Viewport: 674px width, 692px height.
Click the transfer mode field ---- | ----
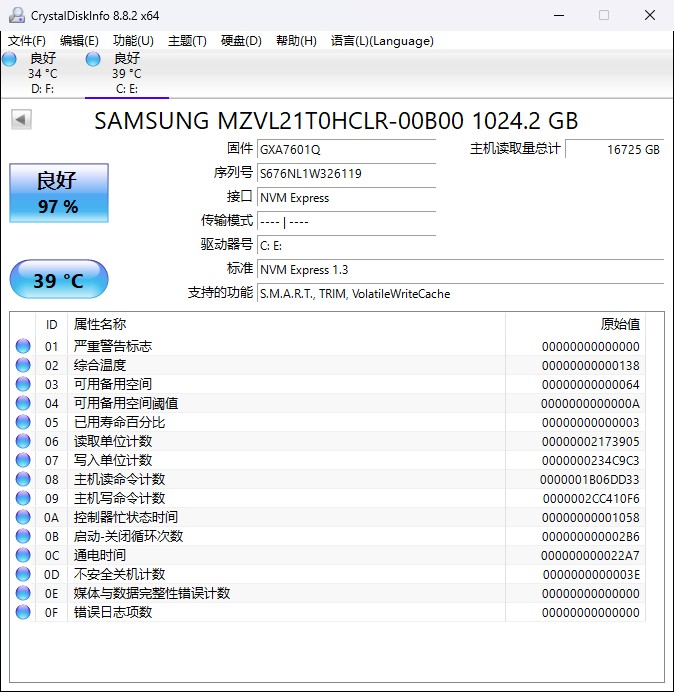point(346,222)
